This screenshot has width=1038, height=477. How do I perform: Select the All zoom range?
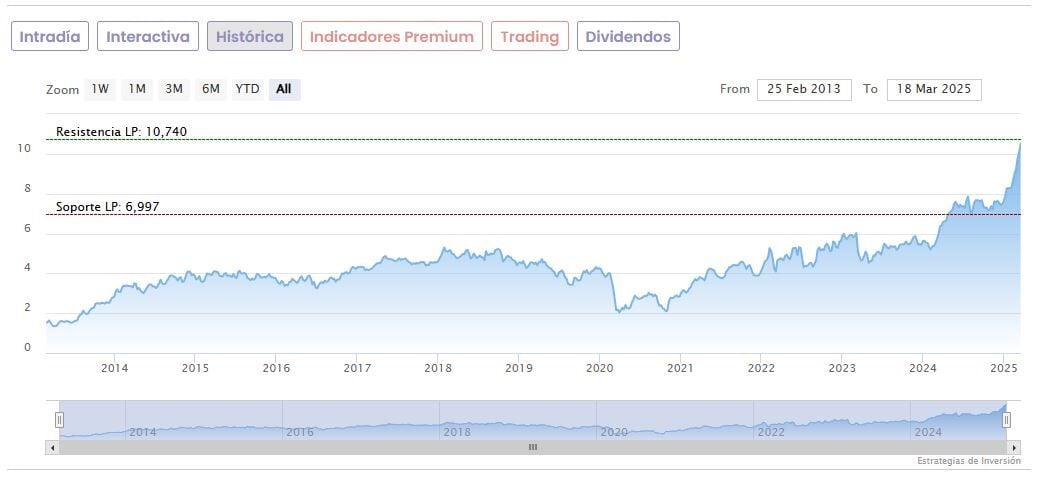click(x=284, y=89)
